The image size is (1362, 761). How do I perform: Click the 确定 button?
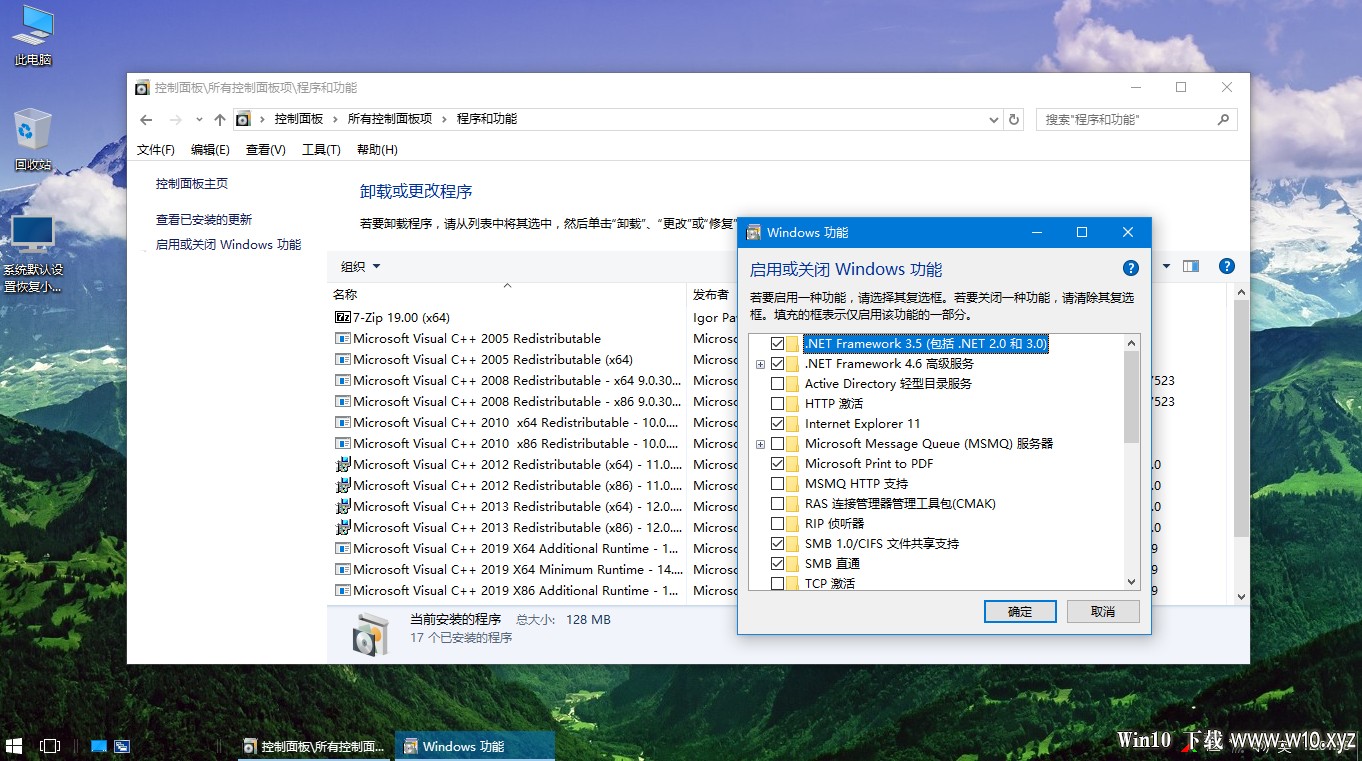[x=1020, y=611]
